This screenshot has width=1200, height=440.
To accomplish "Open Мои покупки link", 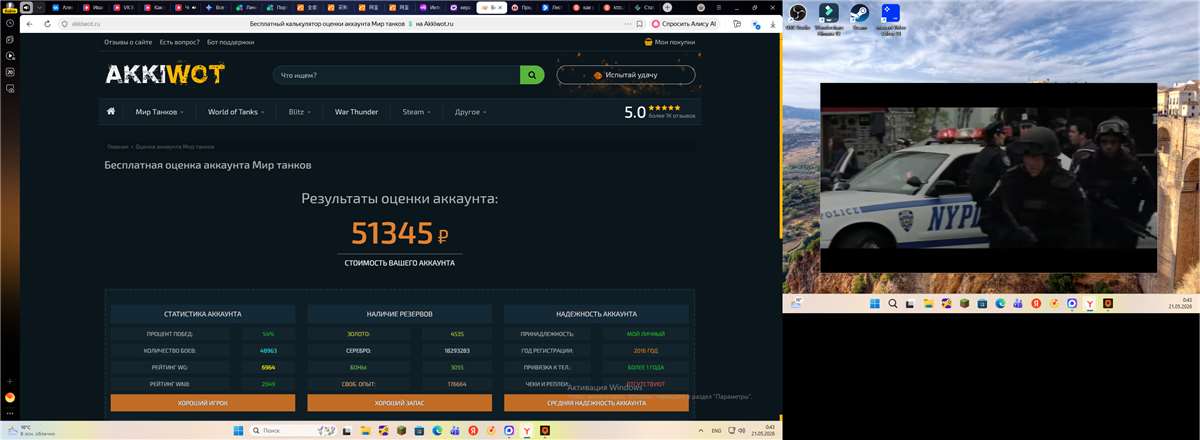I will [675, 43].
